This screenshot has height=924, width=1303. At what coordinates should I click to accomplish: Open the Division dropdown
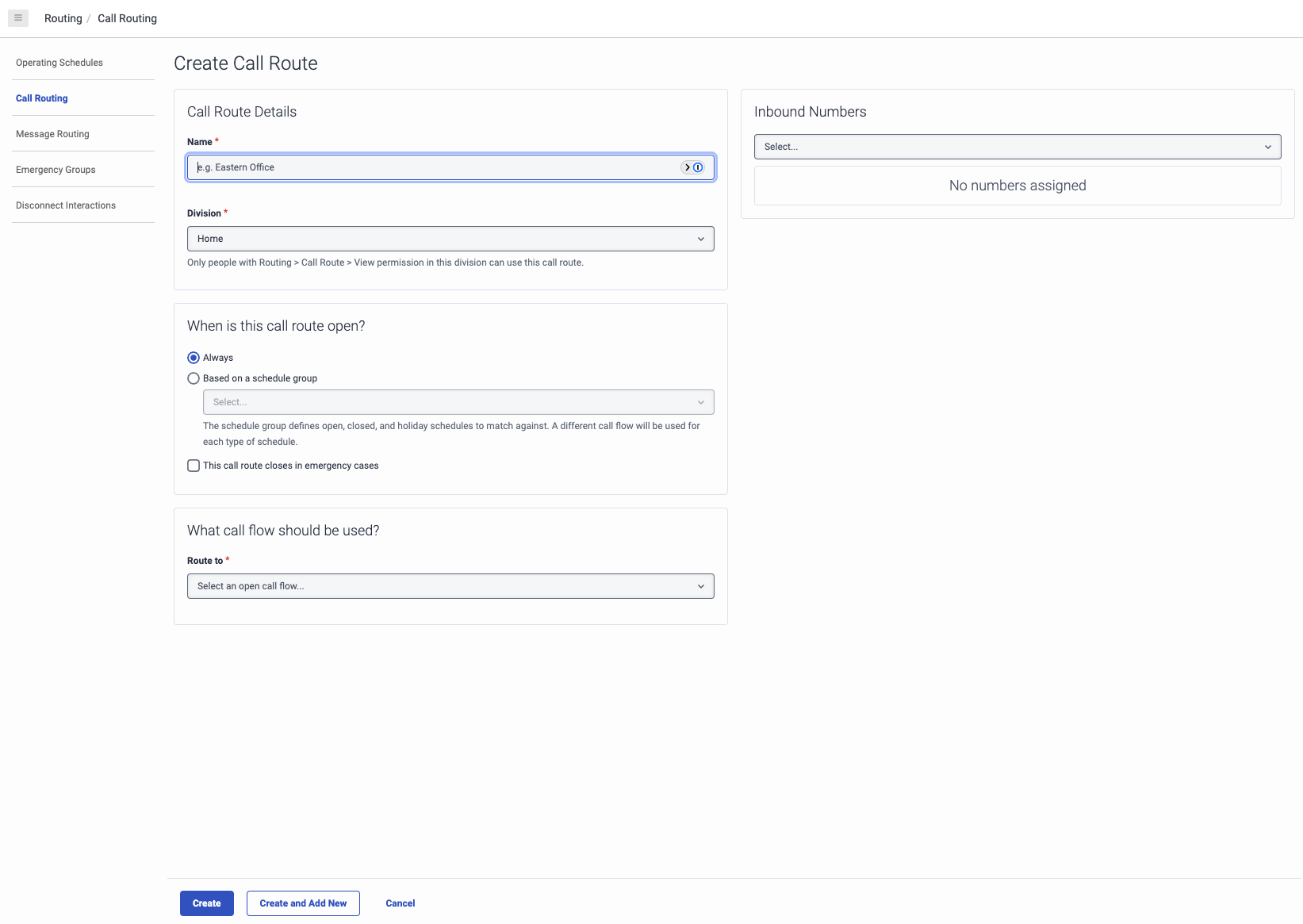point(450,239)
